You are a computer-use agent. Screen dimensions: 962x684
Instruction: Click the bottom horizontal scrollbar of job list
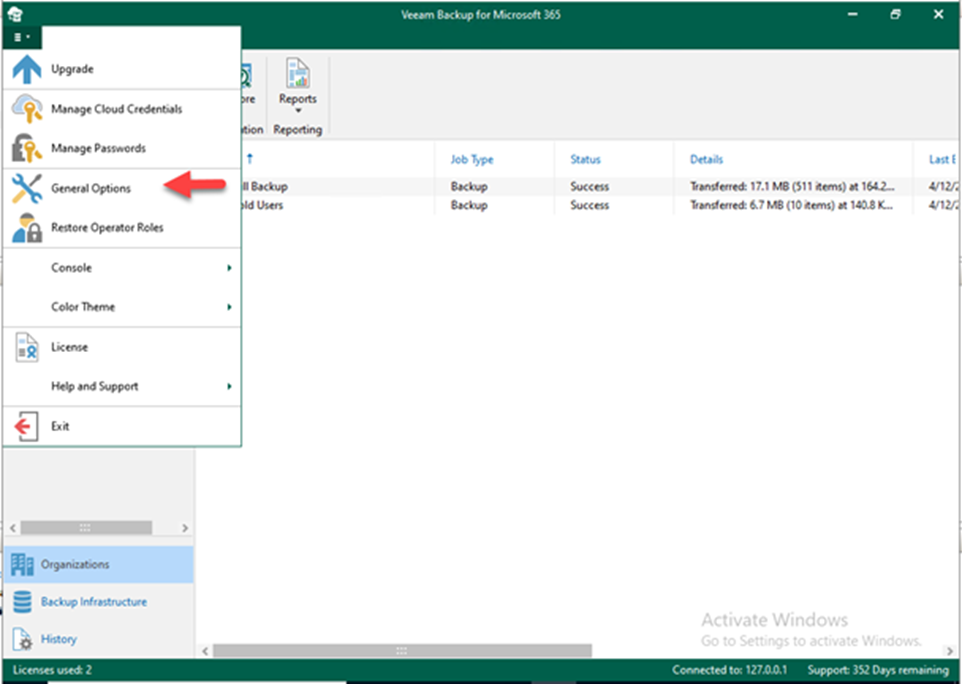tap(401, 651)
